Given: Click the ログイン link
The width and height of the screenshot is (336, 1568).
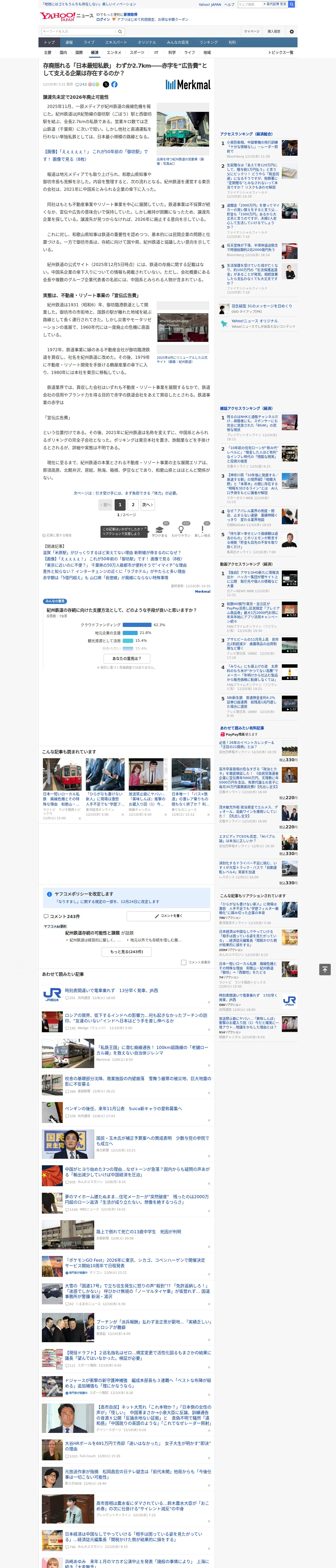Looking at the screenshot, I should [103, 20].
